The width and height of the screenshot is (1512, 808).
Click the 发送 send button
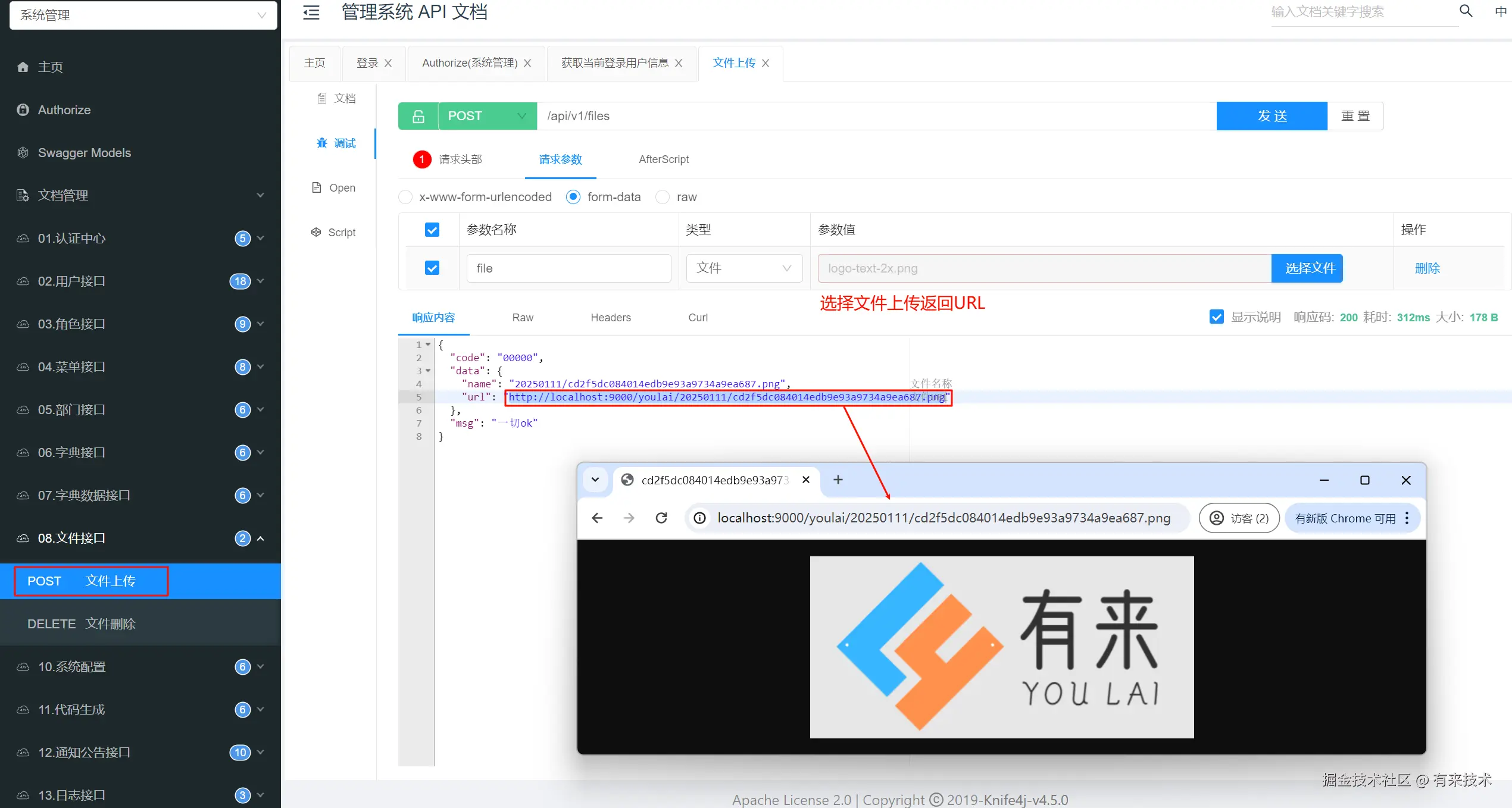click(1272, 115)
